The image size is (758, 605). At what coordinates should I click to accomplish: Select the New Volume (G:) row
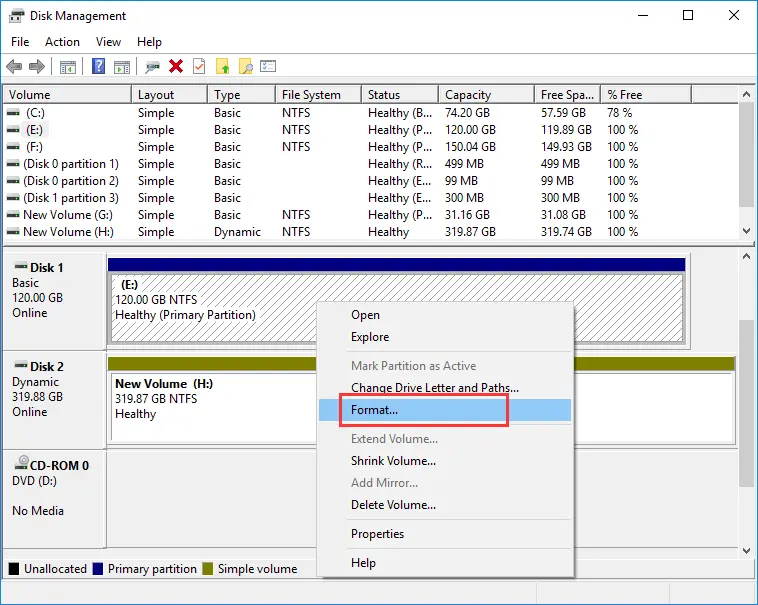click(66, 215)
